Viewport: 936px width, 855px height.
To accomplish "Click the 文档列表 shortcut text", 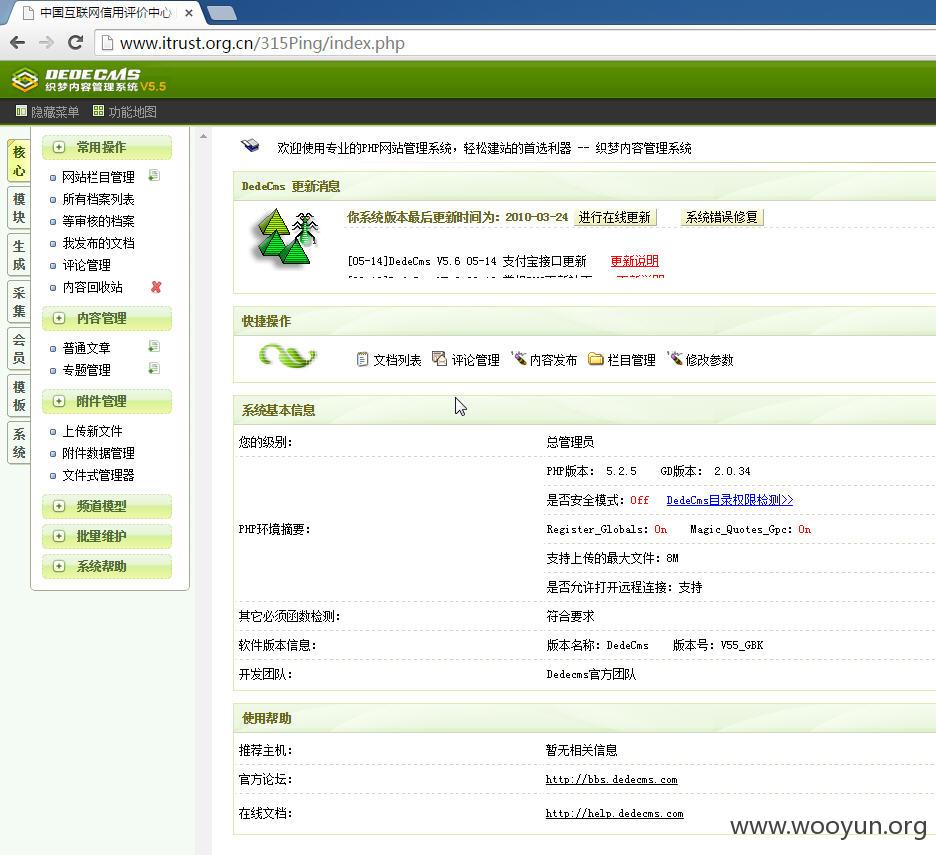I will (398, 360).
